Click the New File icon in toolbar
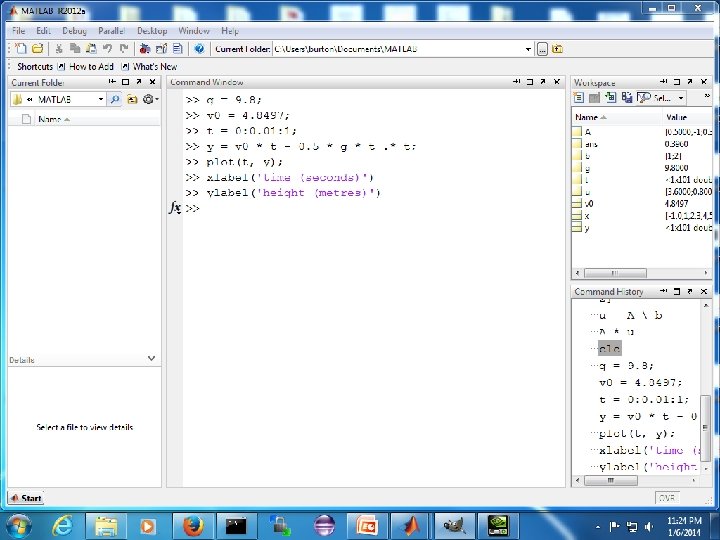 21,48
